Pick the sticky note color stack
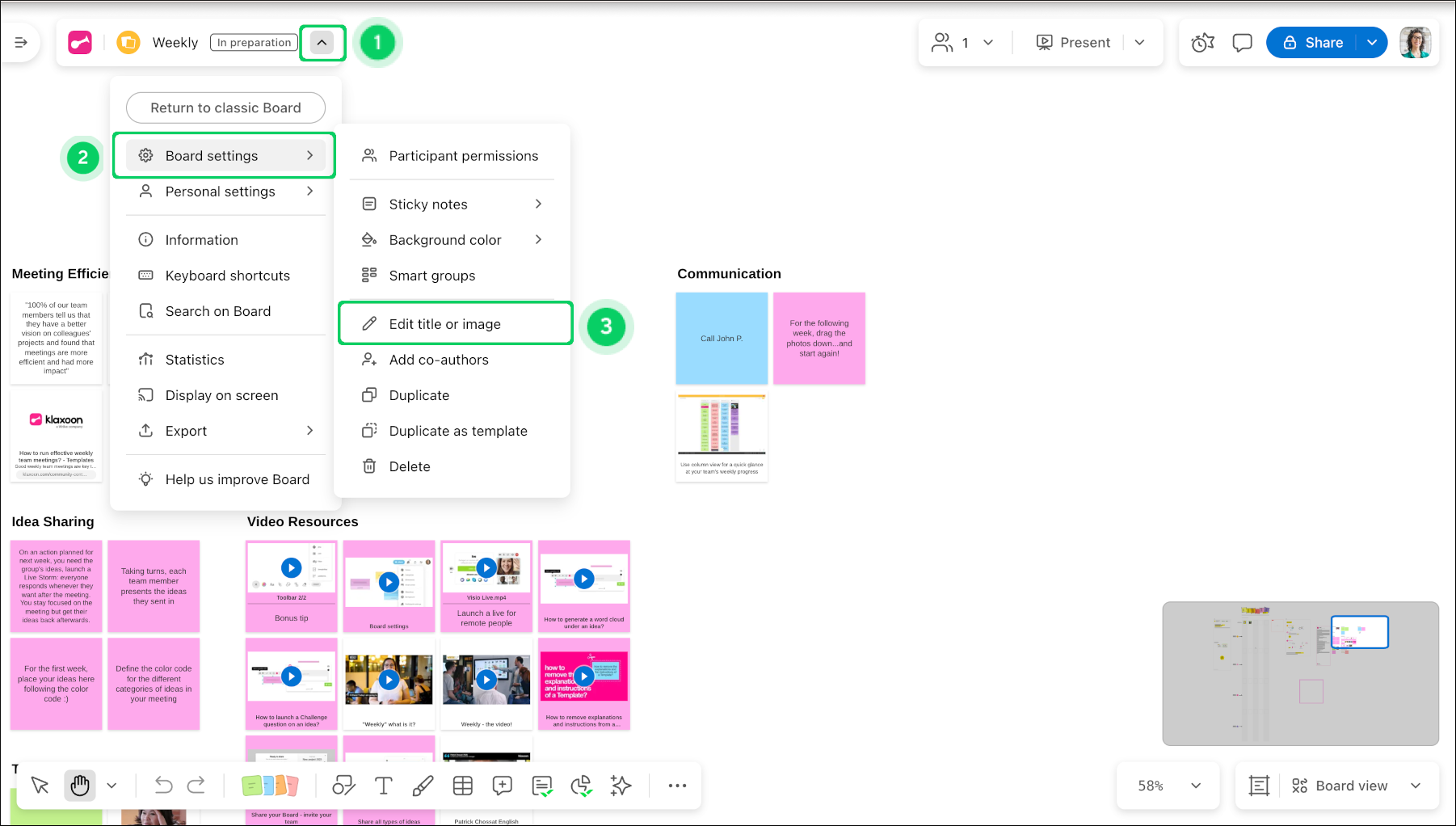 [x=270, y=786]
